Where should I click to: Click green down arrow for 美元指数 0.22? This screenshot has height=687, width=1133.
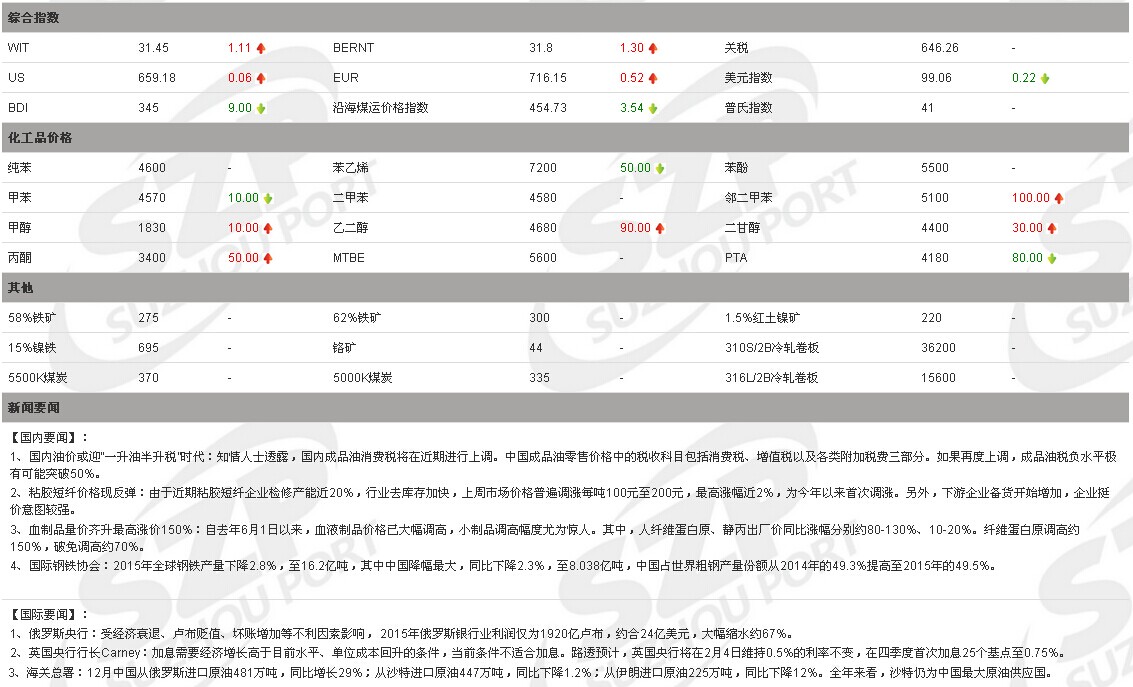pos(1045,78)
